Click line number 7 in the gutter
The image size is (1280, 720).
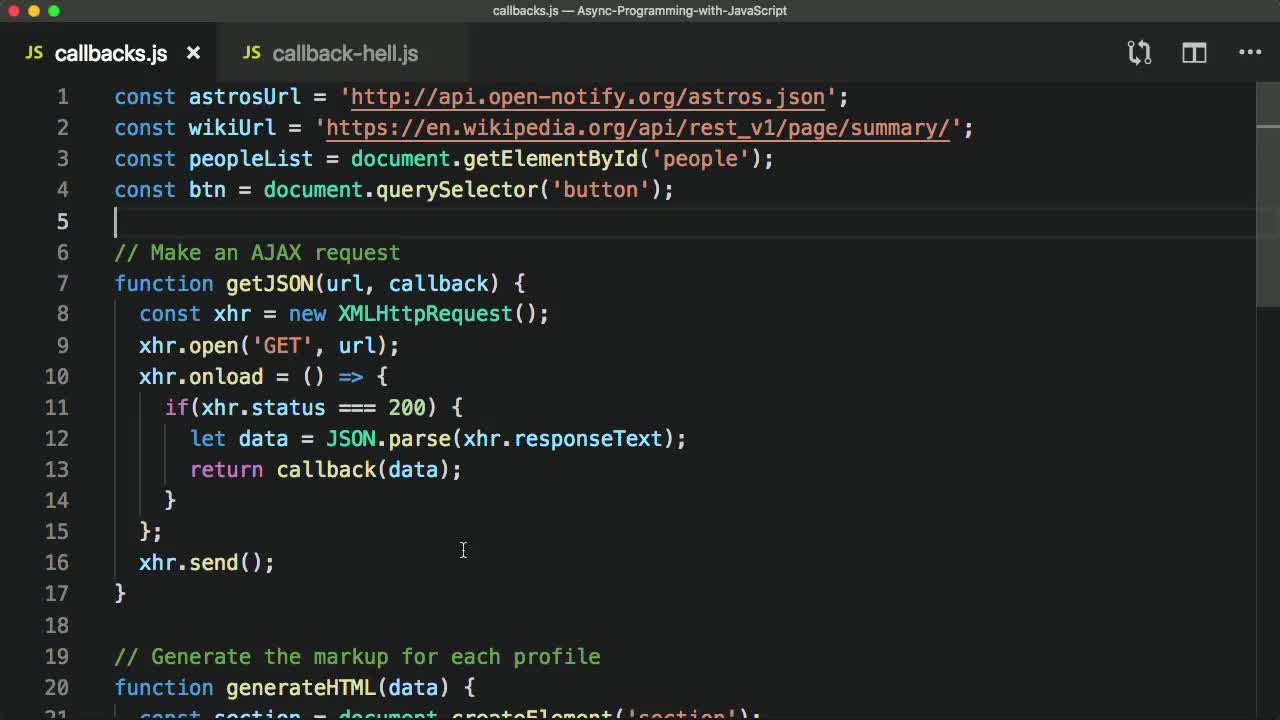(x=62, y=283)
